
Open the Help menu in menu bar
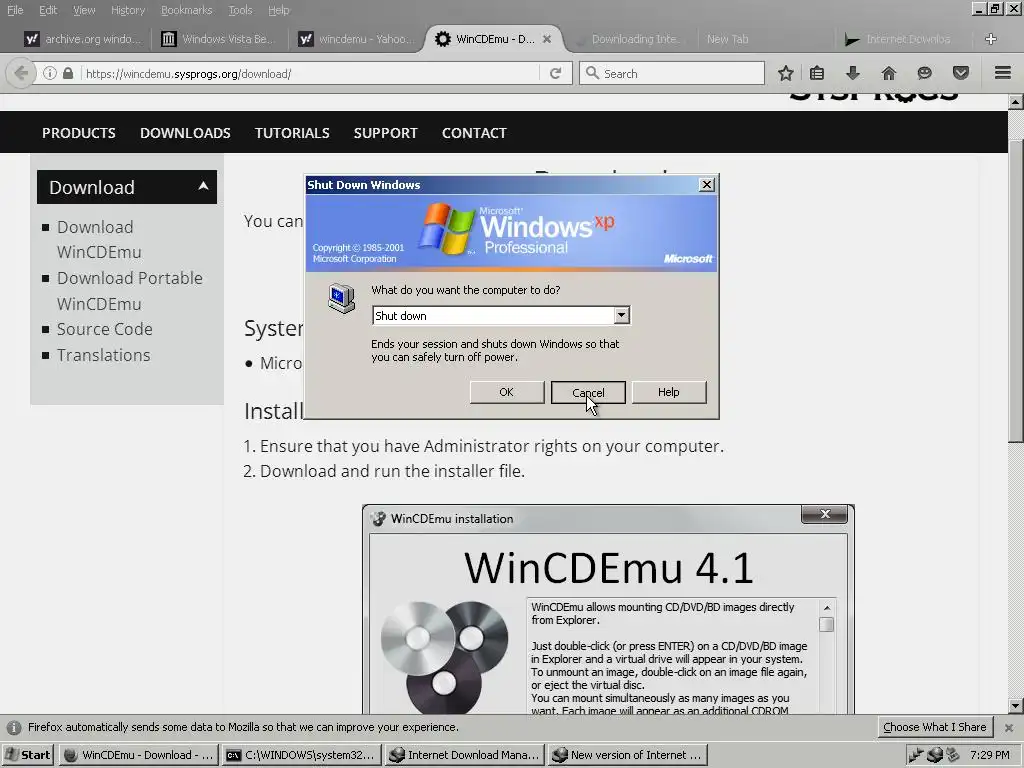pyautogui.click(x=279, y=10)
